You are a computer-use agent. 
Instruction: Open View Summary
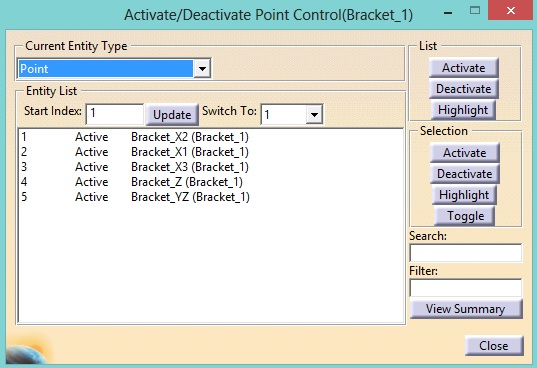(466, 309)
